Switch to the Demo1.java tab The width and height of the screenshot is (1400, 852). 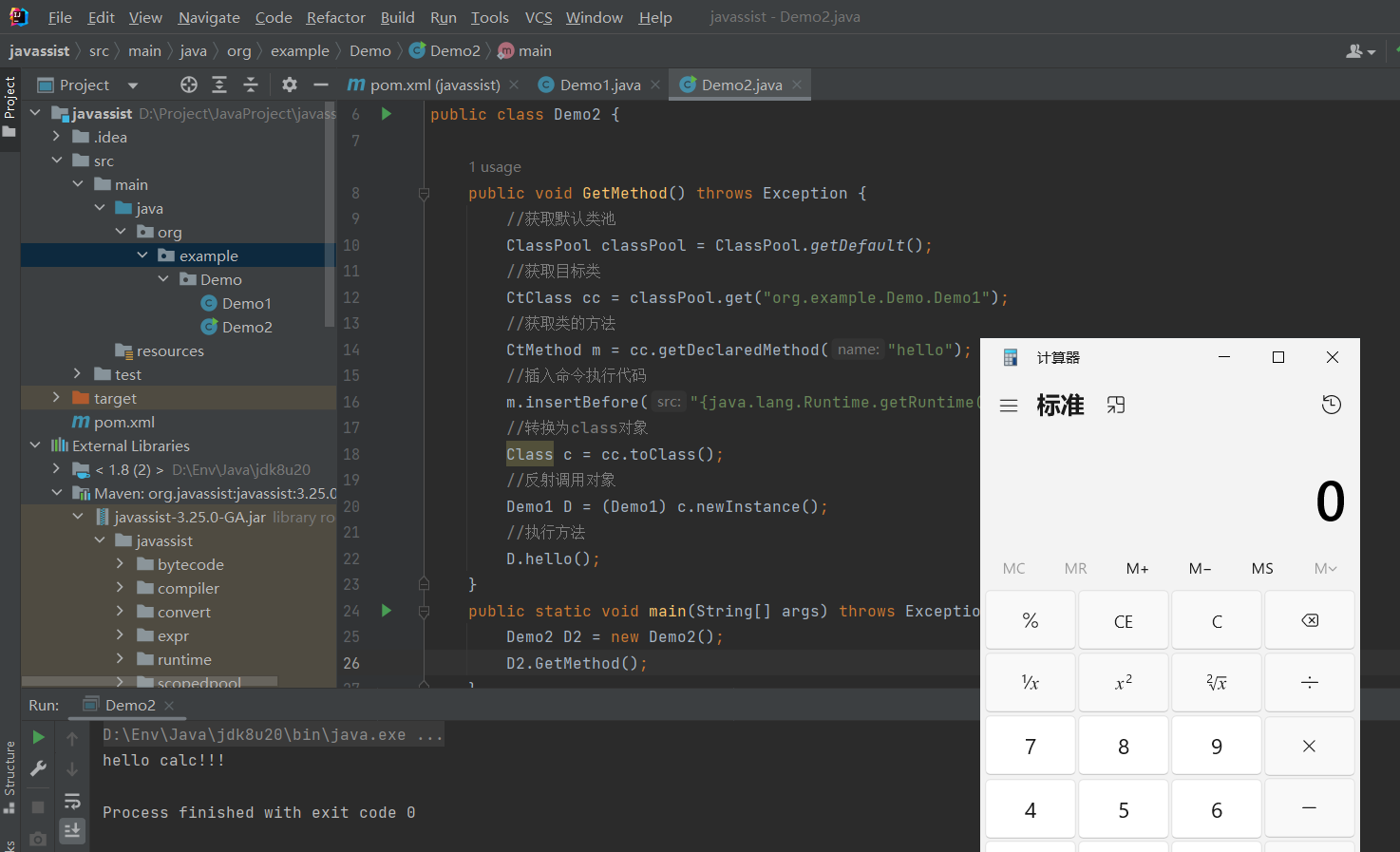click(600, 85)
